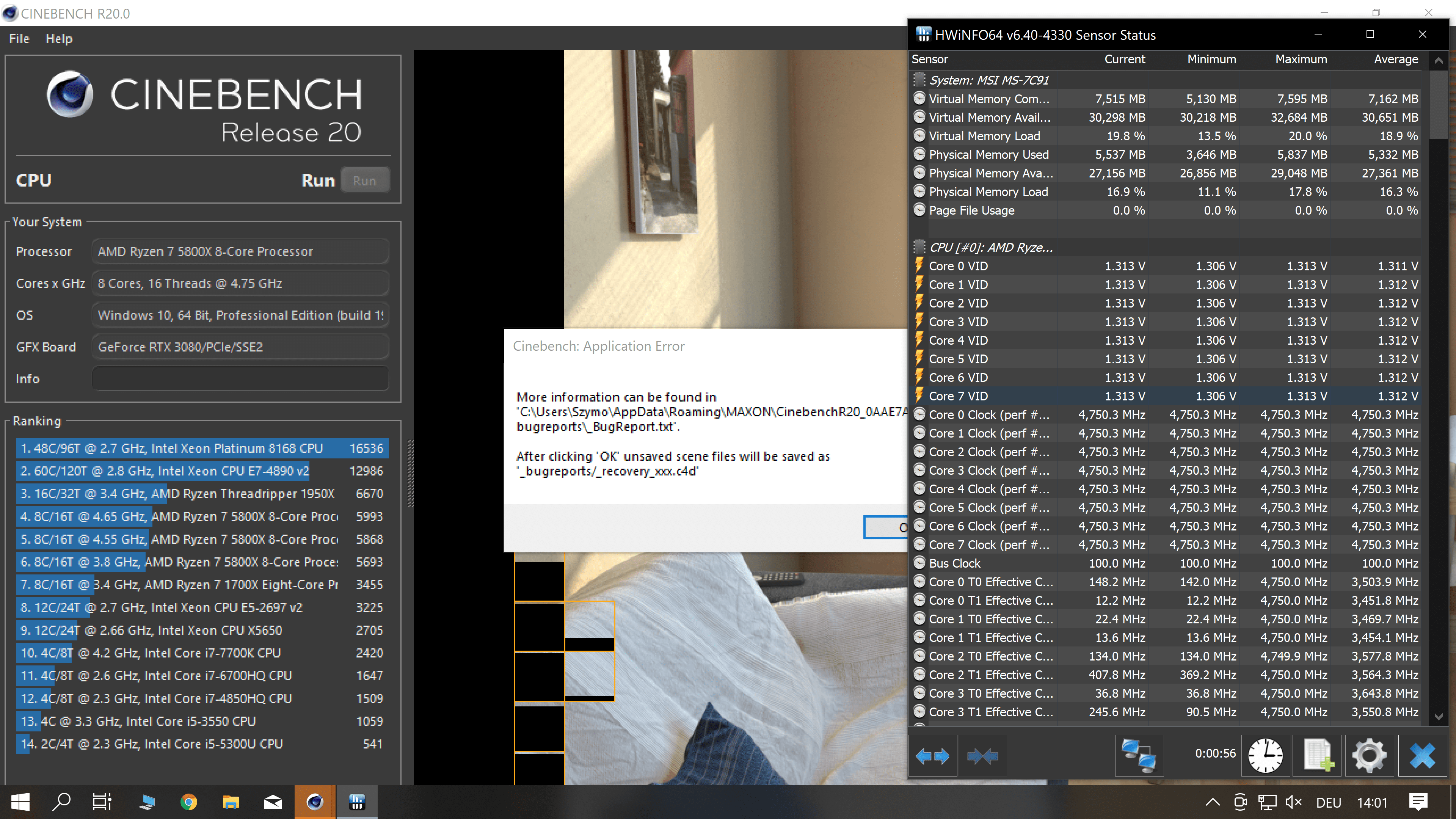Click OK in the Application Error dialog
This screenshot has height=819, width=1456.
[886, 527]
